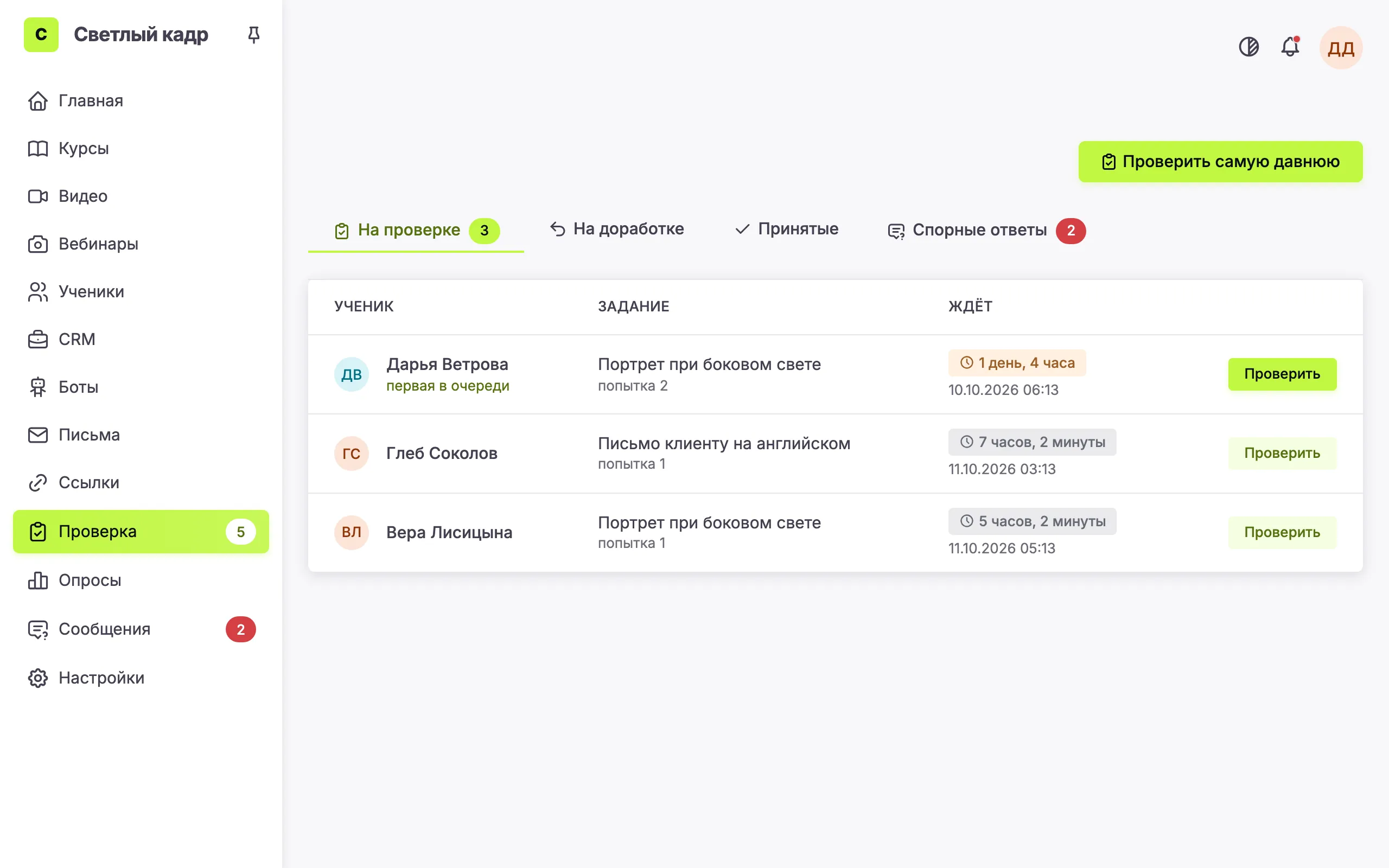
Task: Click the 5 часов, 2 минуты badge
Action: [1032, 521]
